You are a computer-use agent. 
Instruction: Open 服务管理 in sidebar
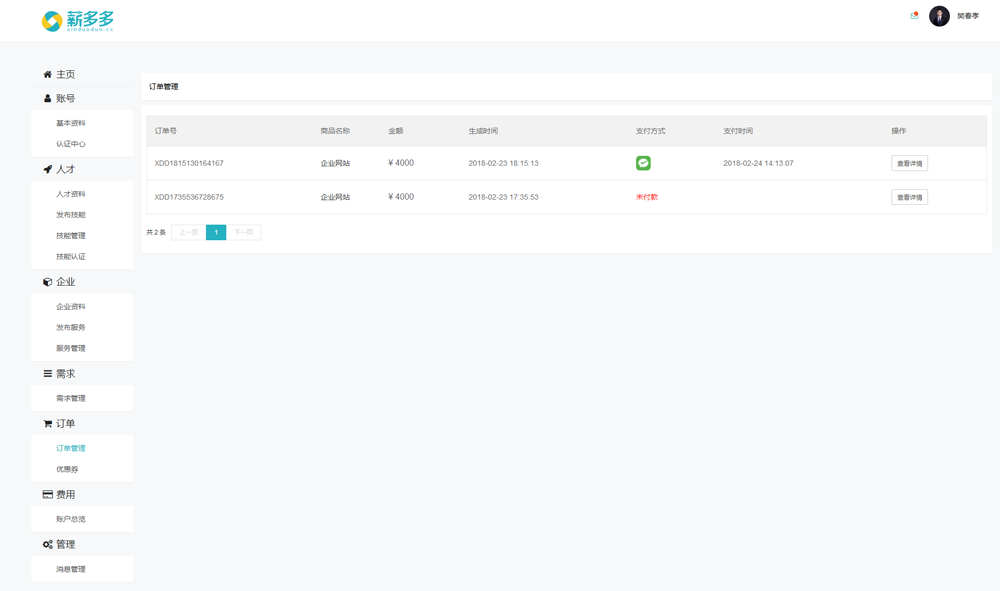click(71, 348)
